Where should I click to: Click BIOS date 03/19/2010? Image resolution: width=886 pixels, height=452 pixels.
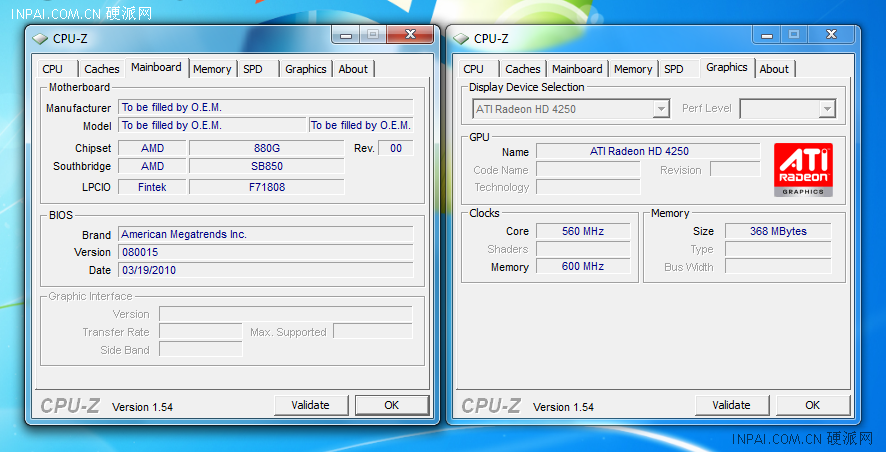[x=266, y=271]
